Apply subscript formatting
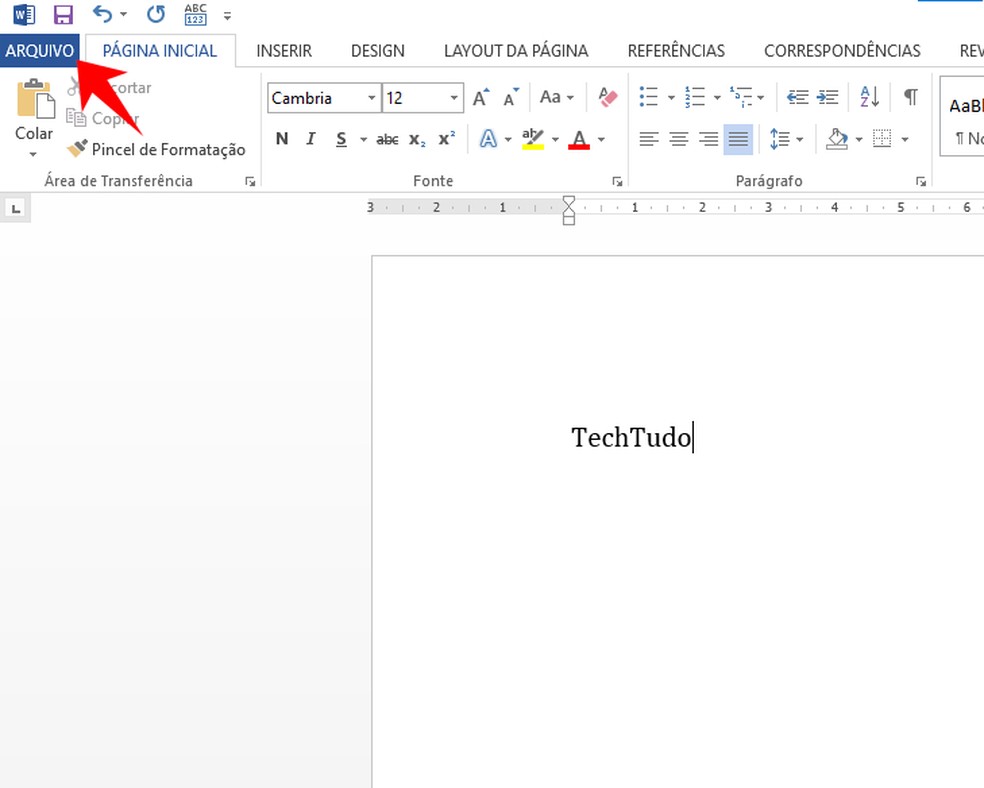Screen dimensions: 984x788 pos(417,140)
